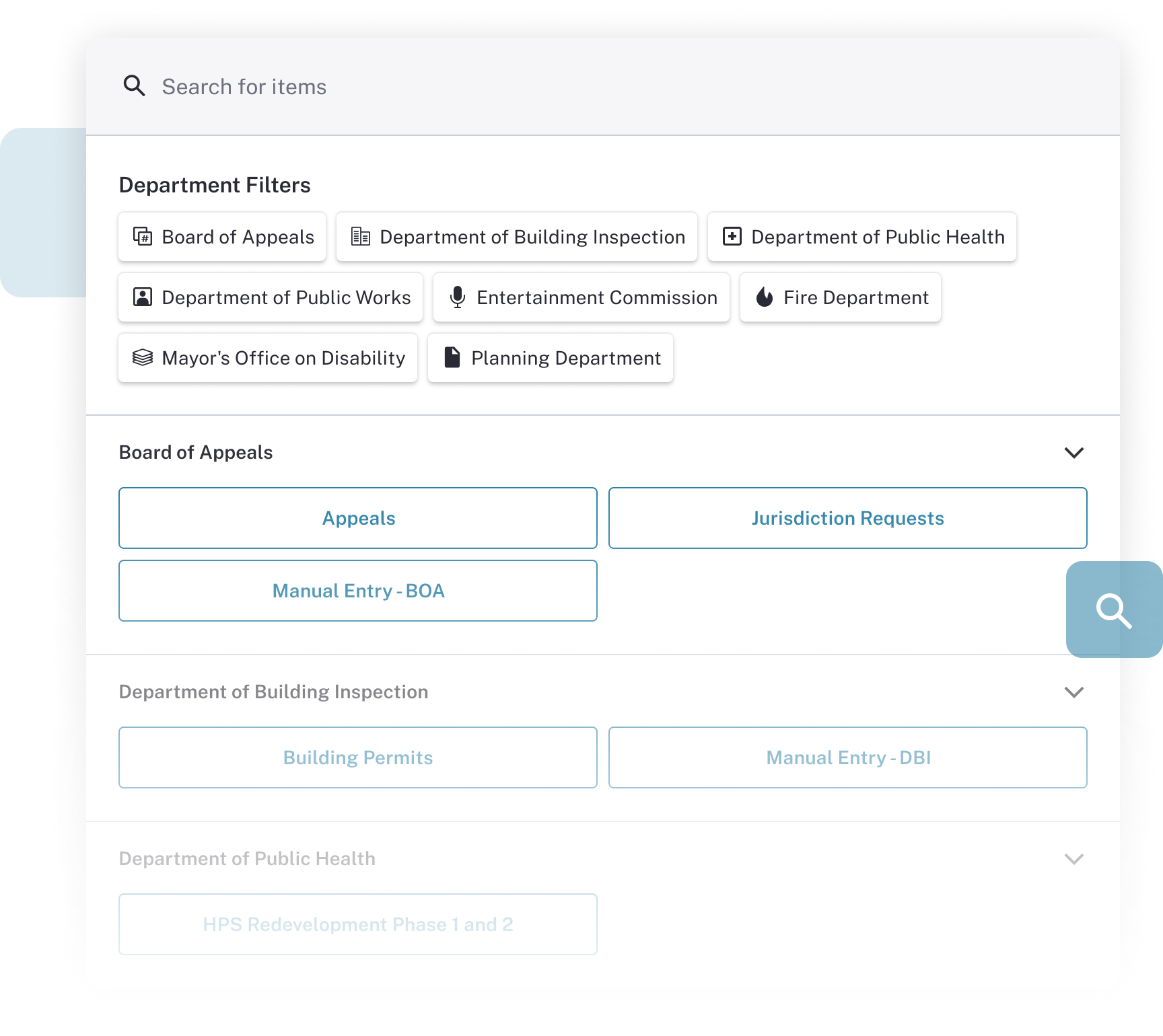Click the Entertainment Commission microphone icon
This screenshot has height=1036, width=1163.
[458, 297]
